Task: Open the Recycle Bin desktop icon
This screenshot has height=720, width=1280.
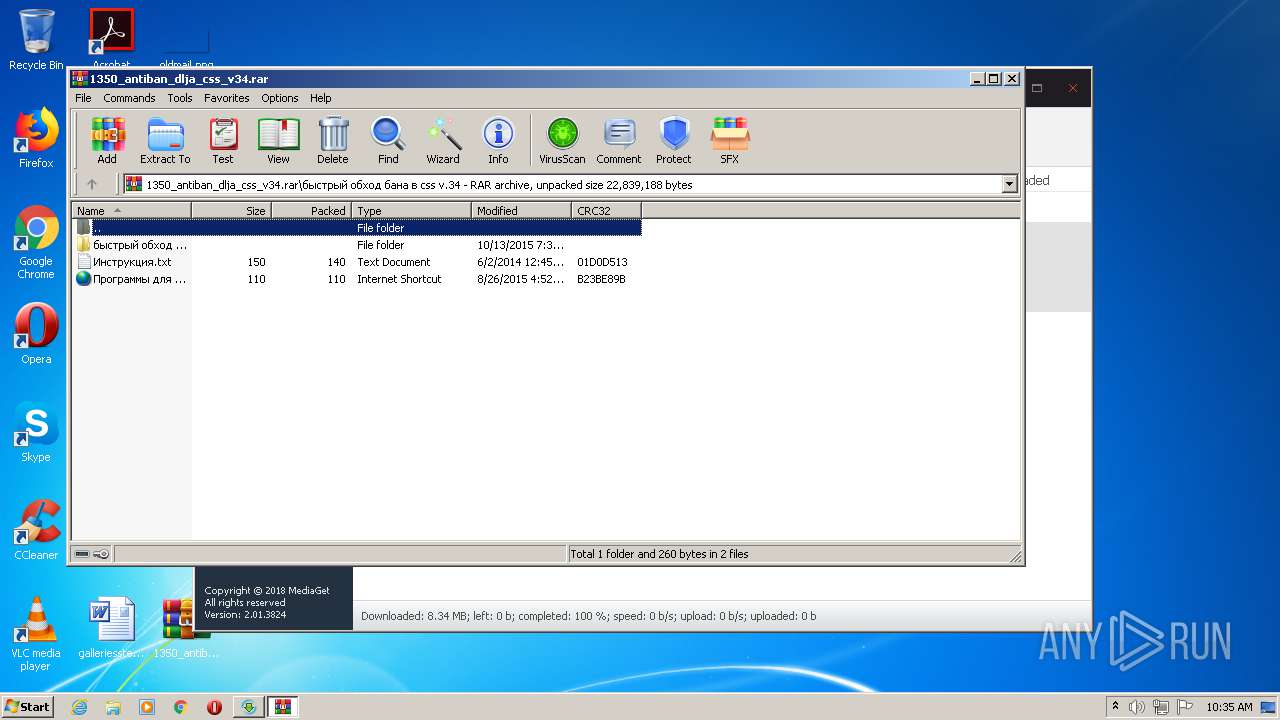Action: pyautogui.click(x=36, y=40)
